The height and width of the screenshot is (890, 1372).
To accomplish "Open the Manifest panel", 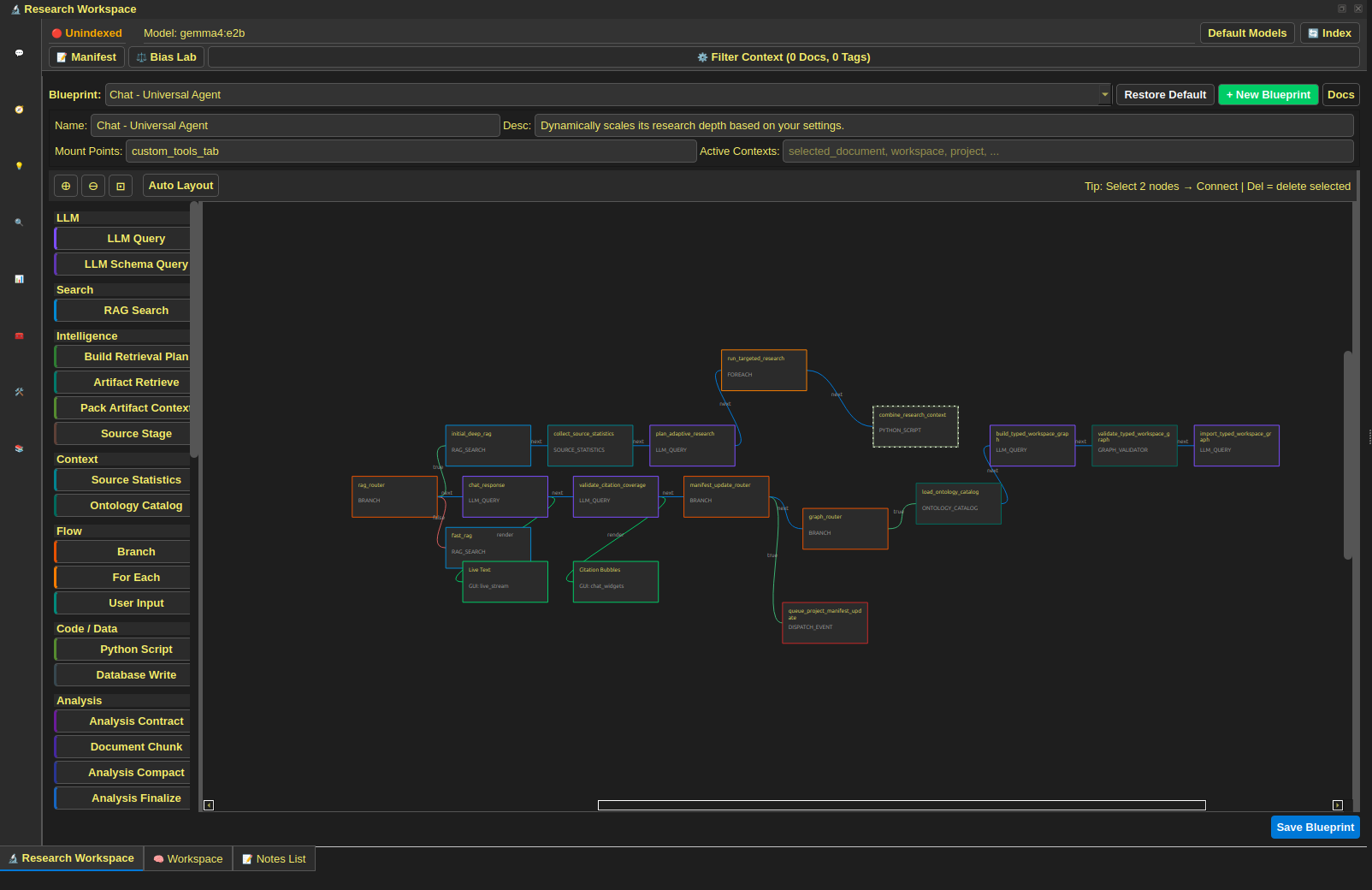I will [86, 57].
